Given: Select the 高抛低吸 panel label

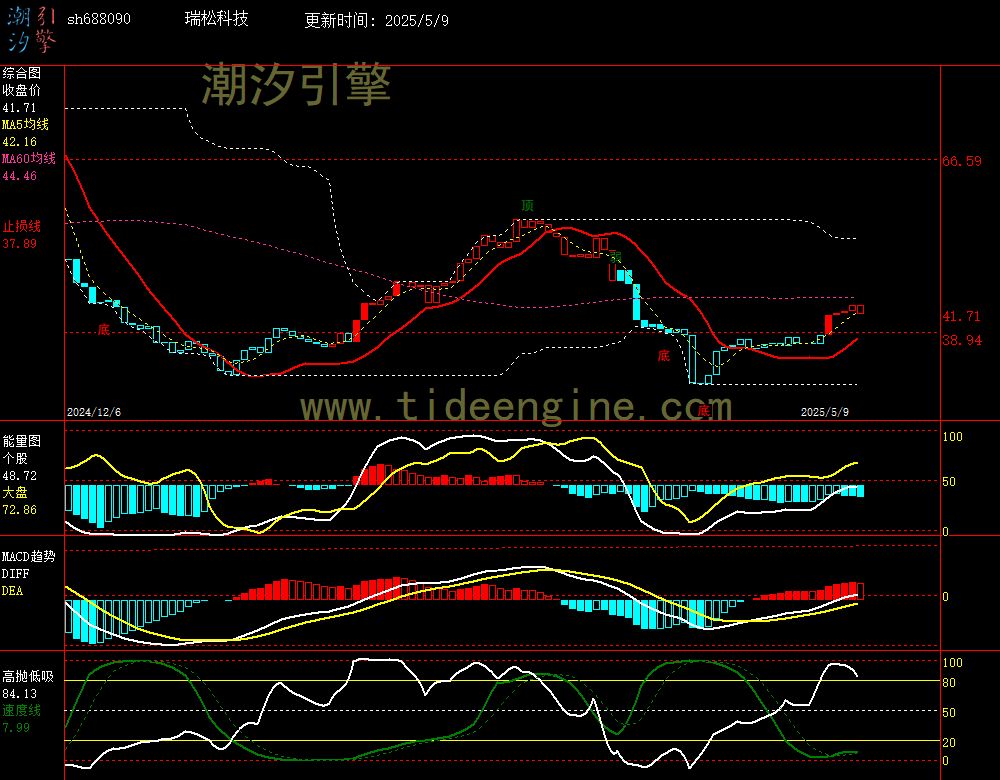Looking at the screenshot, I should point(28,677).
